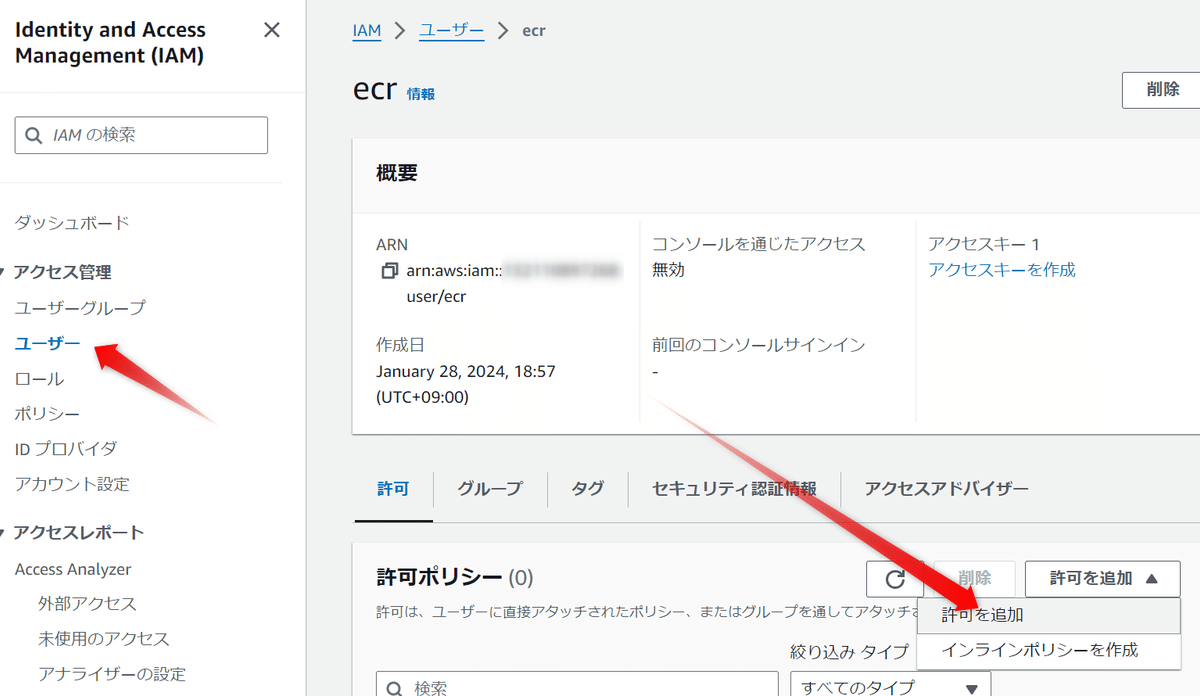Viewport: 1200px width, 696px height.
Task: Open ID プロバイダ in the sidebar
Action: click(66, 449)
